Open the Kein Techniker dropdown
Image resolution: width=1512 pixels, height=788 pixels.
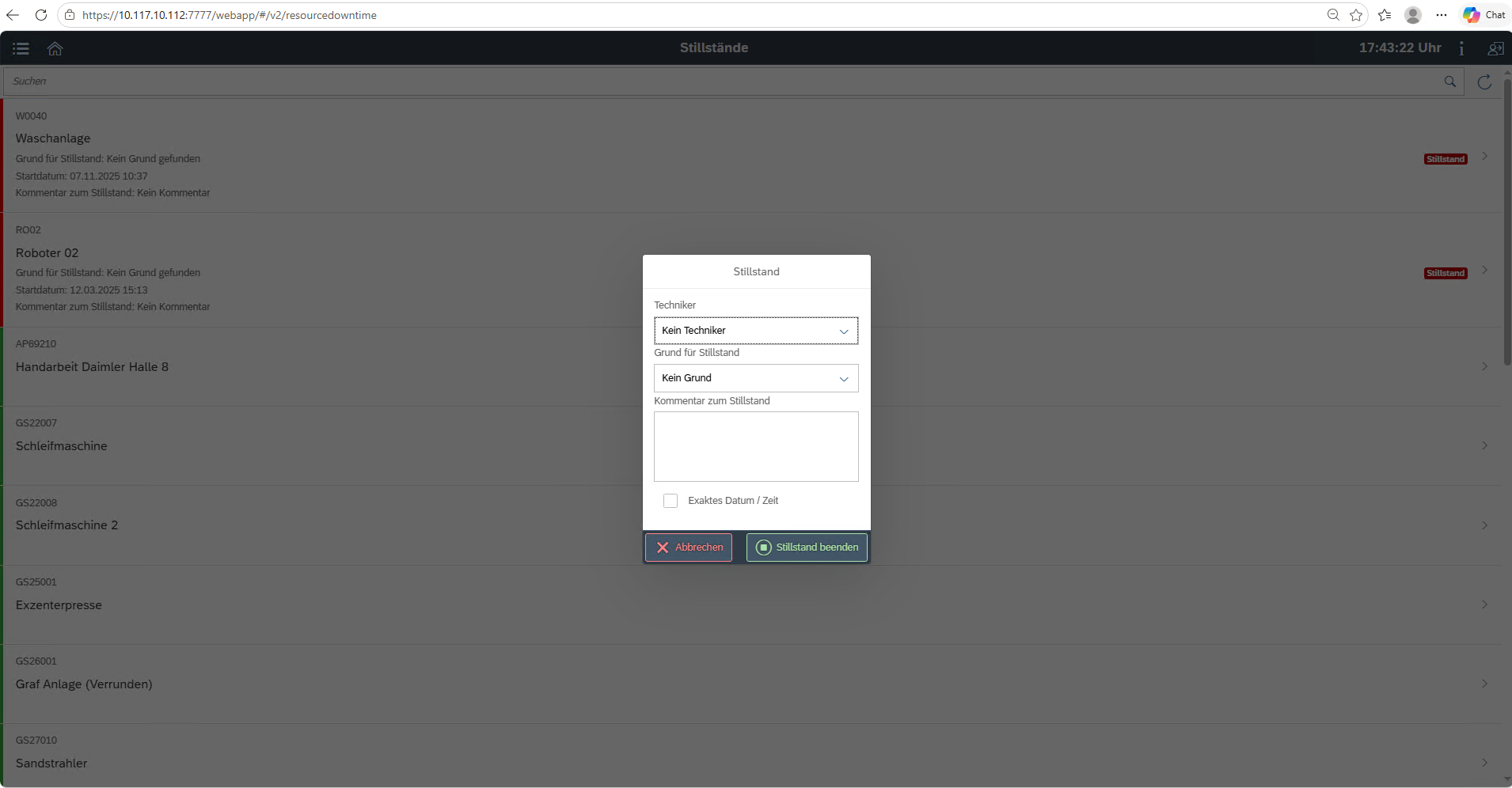tap(756, 331)
